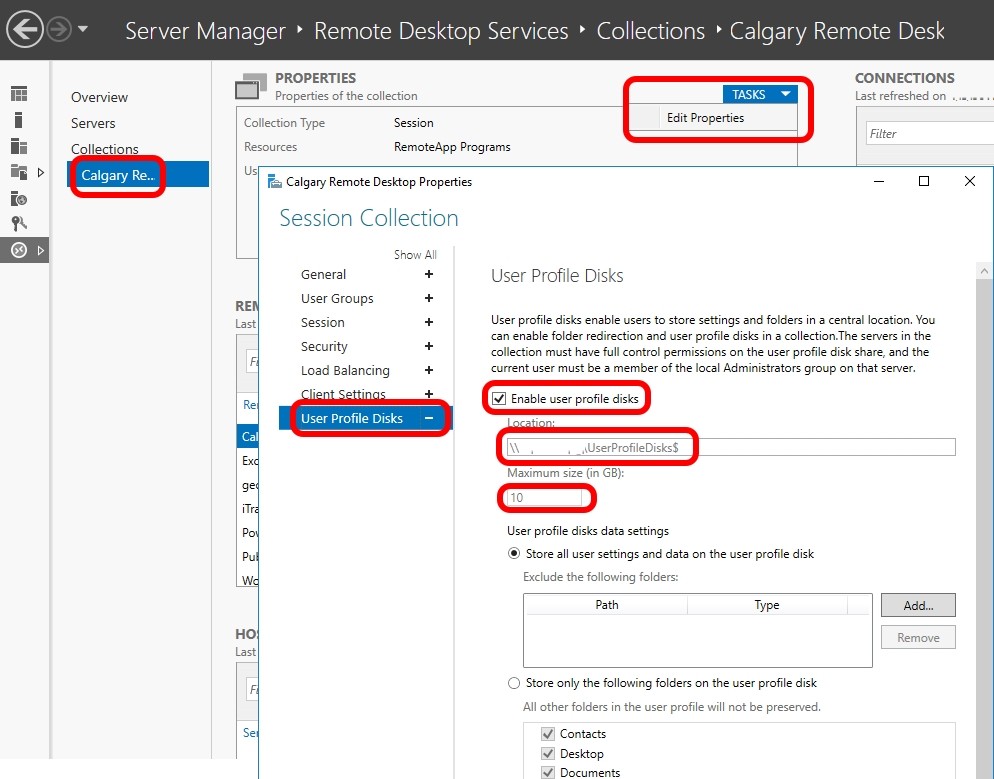Uncheck Enable user profile disks
This screenshot has width=994, height=779.
[499, 399]
